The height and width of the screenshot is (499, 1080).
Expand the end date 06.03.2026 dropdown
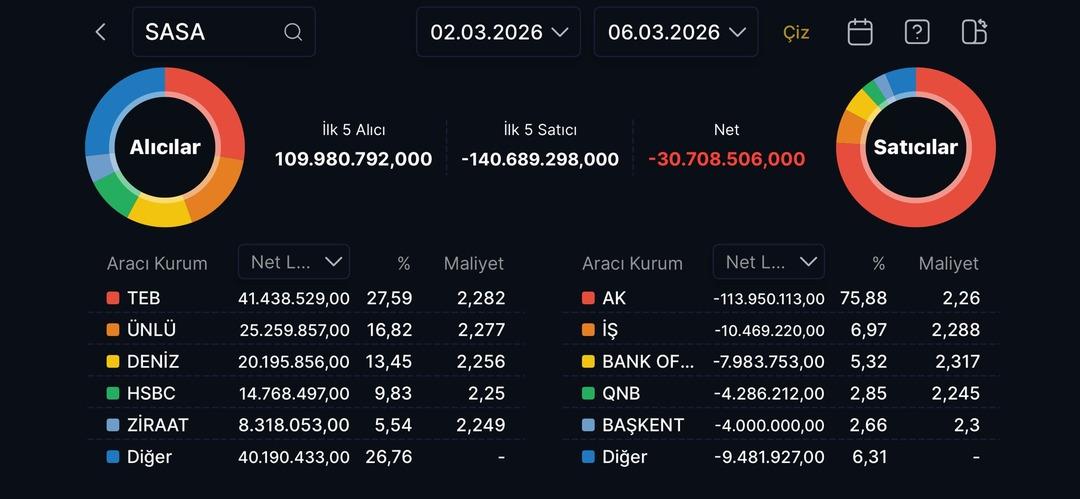click(x=676, y=32)
